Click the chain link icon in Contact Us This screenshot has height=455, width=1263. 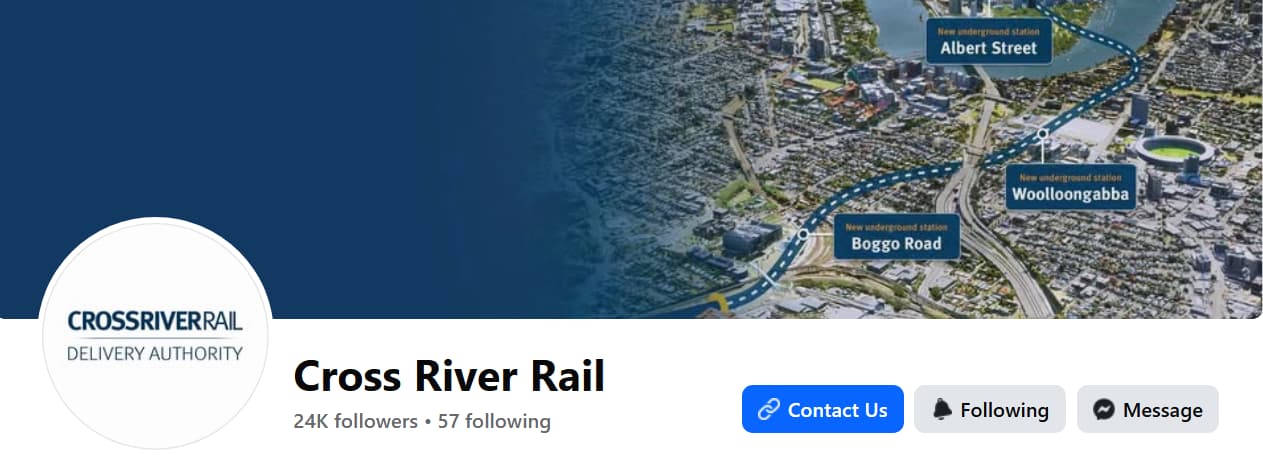tap(769, 409)
